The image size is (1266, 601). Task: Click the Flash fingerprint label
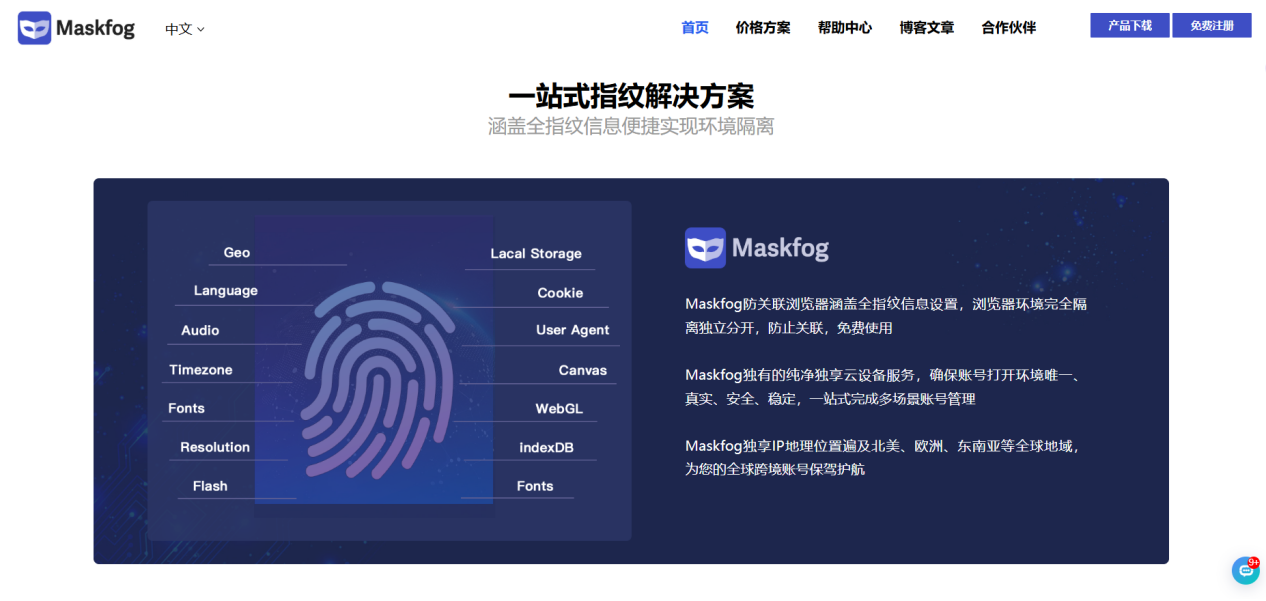pos(210,487)
